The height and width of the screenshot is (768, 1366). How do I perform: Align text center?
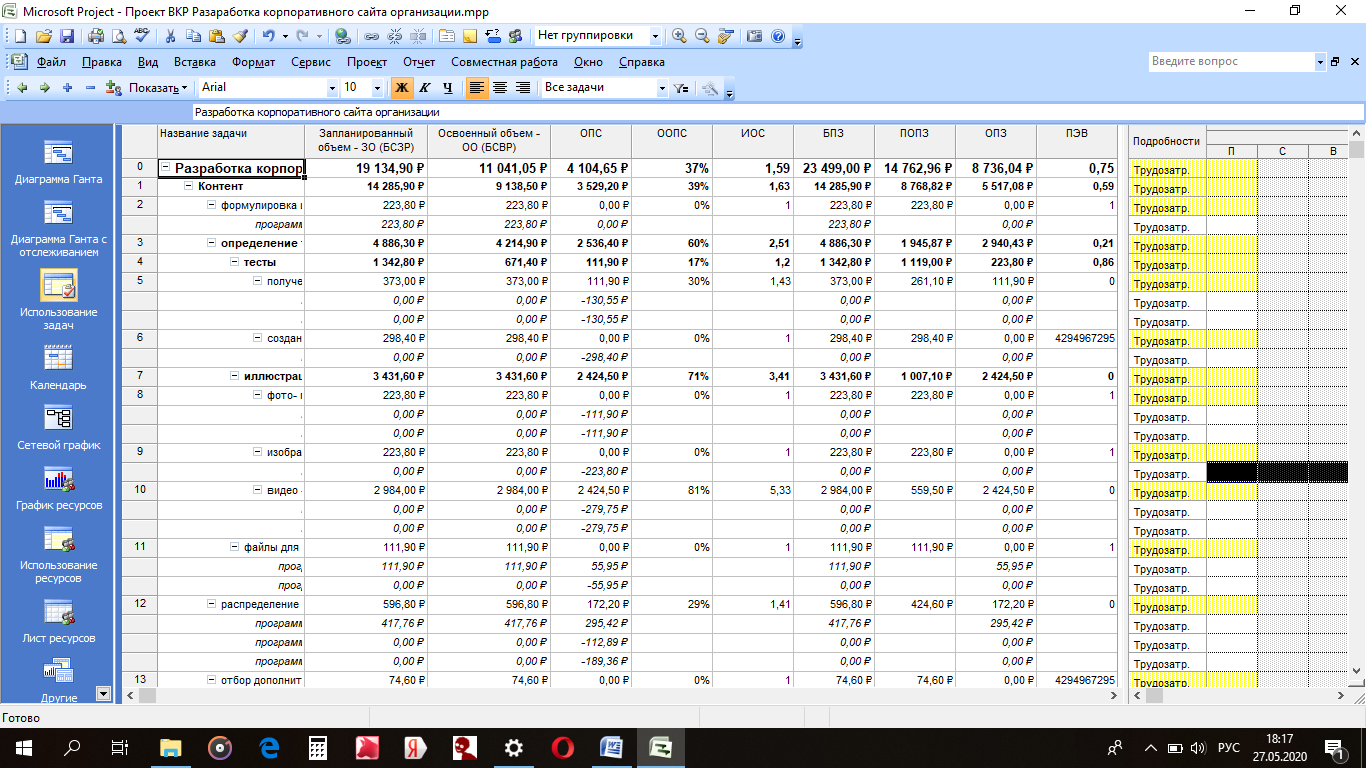coord(500,88)
